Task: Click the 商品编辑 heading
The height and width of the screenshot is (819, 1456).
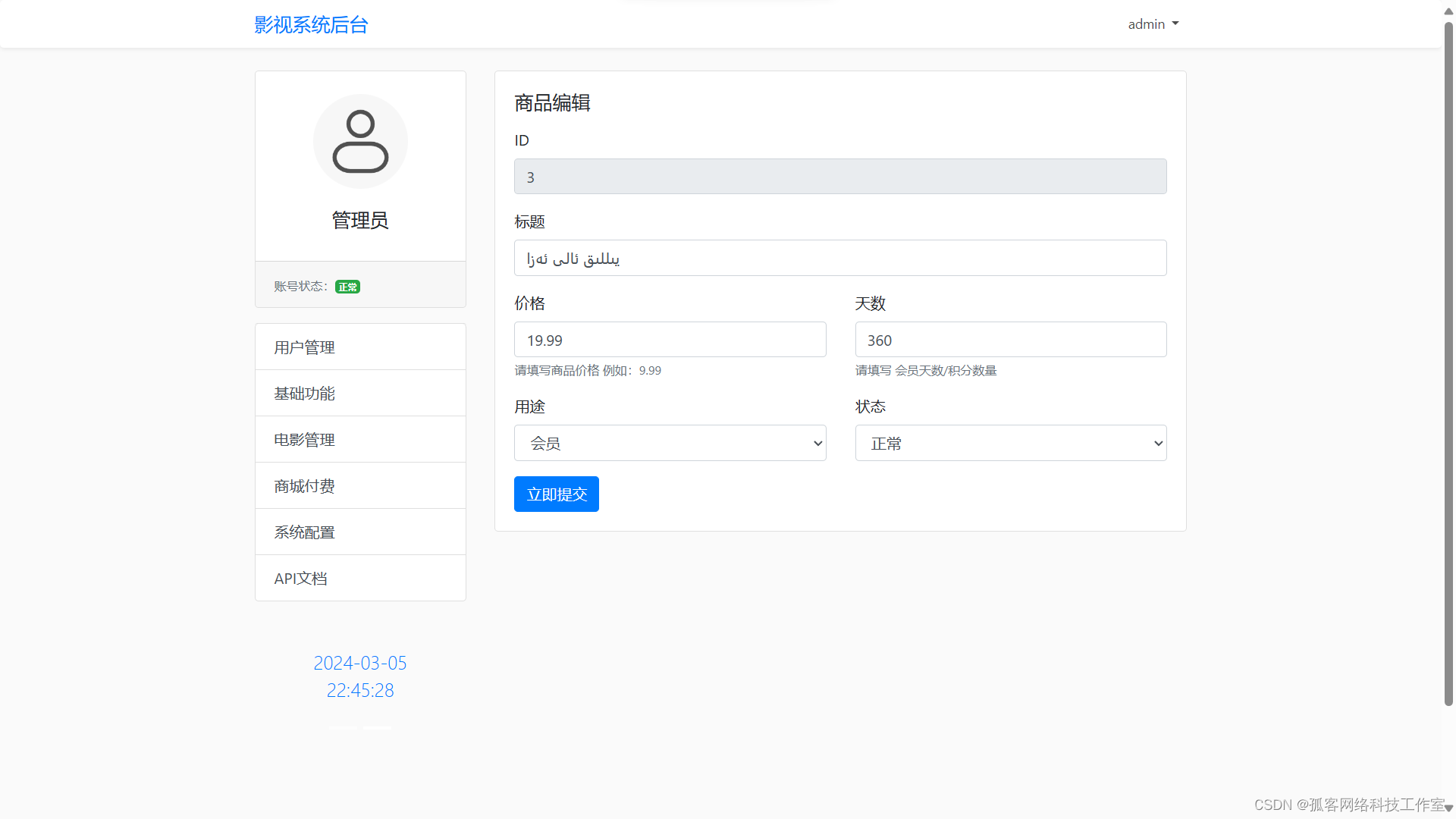Action: point(552,103)
